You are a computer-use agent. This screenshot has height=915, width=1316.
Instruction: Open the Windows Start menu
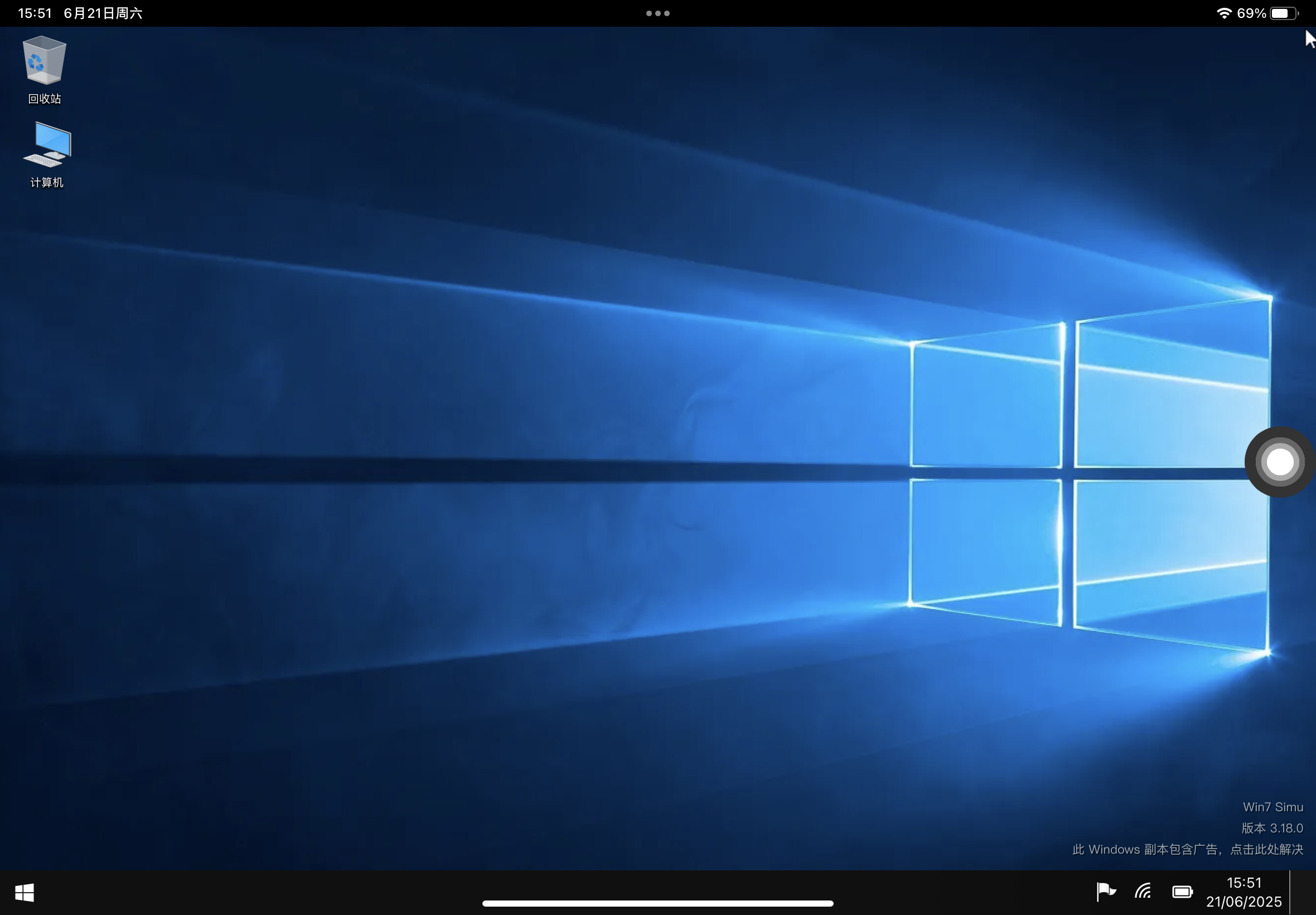[x=24, y=892]
